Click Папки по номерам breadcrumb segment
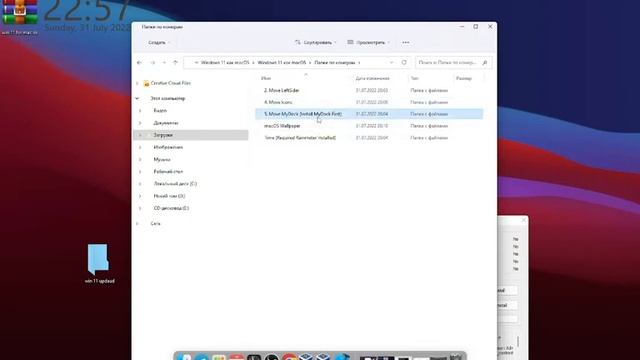 pos(335,62)
